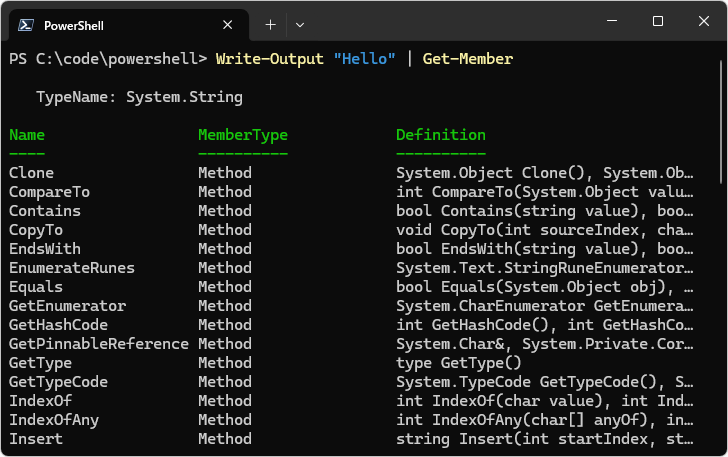Minimize the terminal window

point(612,22)
